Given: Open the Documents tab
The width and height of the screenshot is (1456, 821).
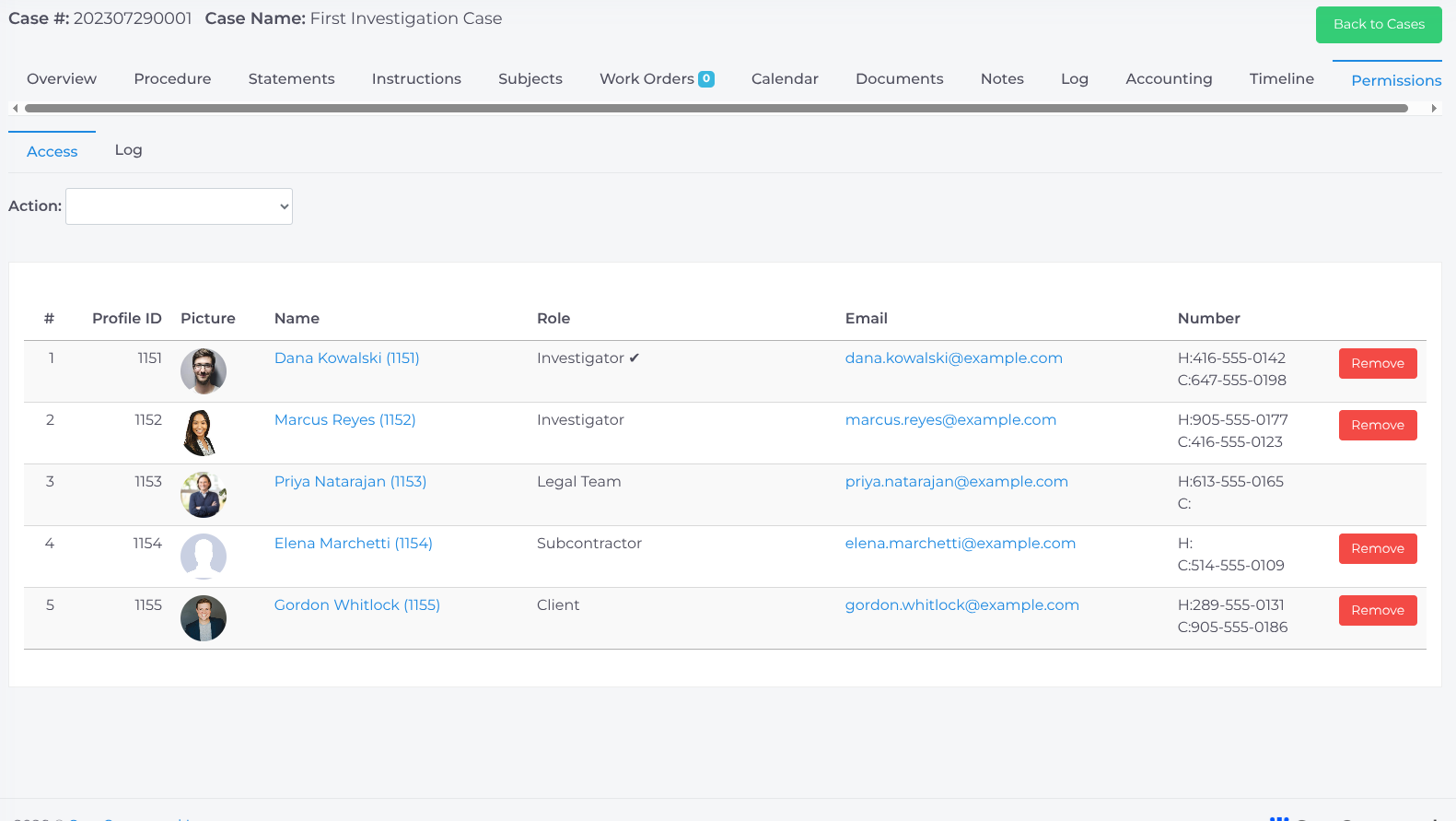Looking at the screenshot, I should tap(900, 79).
